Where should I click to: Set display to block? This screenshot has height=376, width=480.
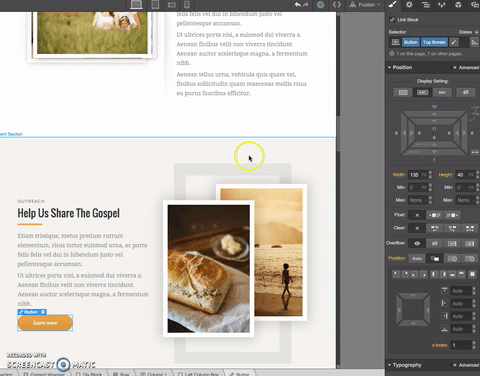click(x=403, y=92)
